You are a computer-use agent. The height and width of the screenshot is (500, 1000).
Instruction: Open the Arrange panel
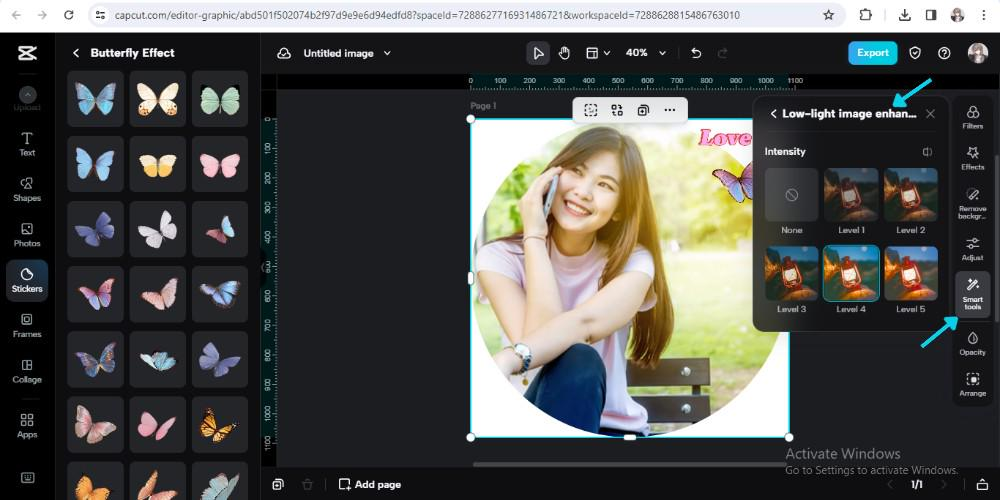pyautogui.click(x=973, y=385)
